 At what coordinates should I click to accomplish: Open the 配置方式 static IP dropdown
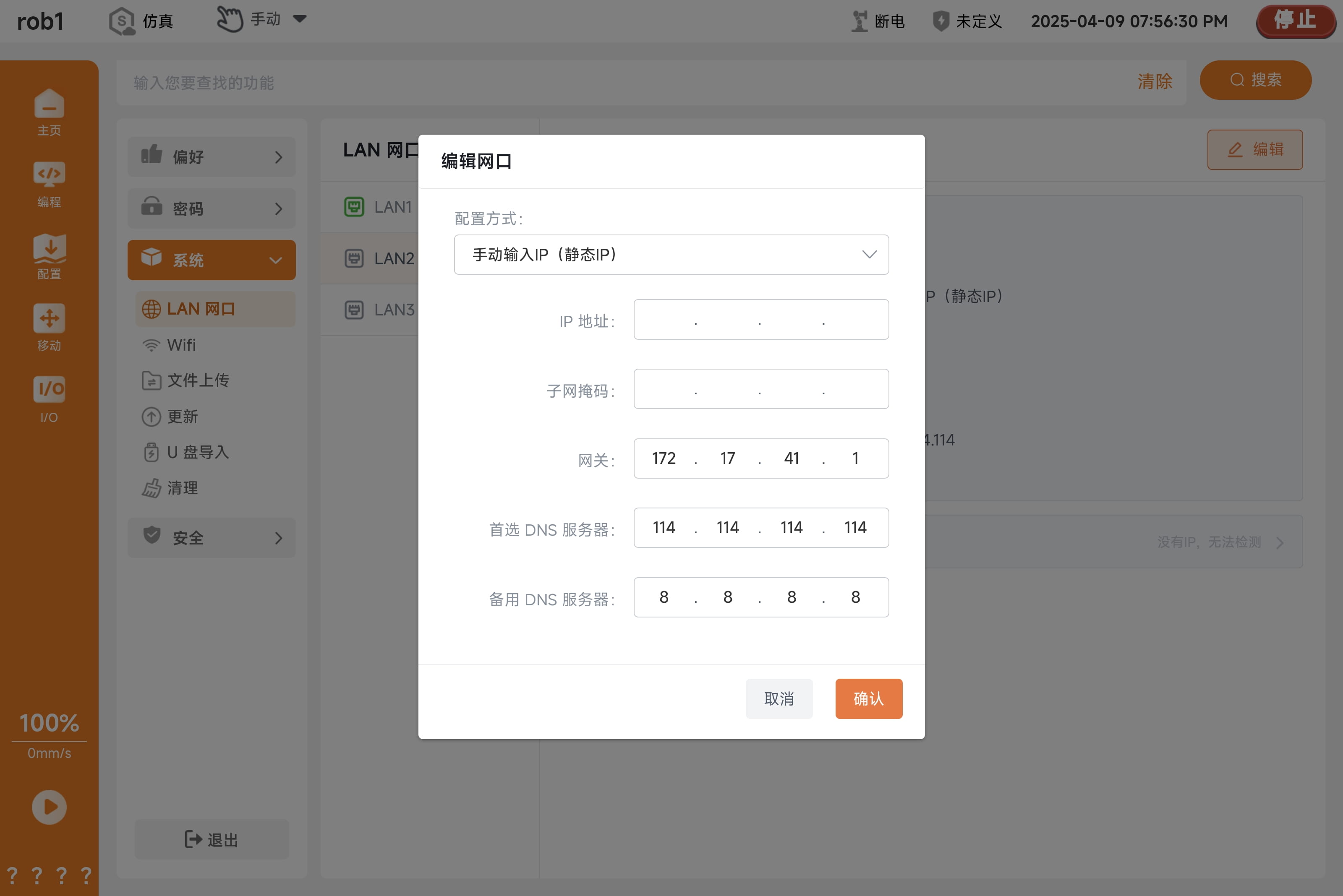[x=671, y=254]
